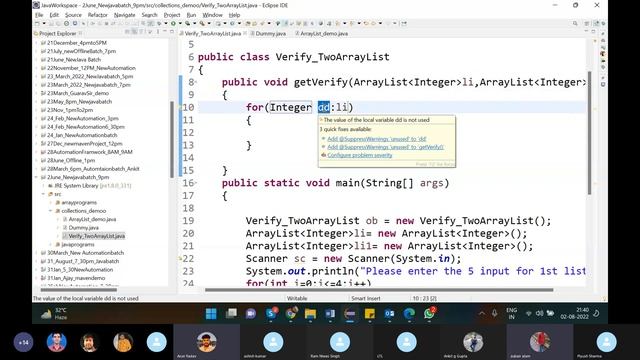
Task: Click the search magnifier icon in toolbar
Action: [575, 23]
